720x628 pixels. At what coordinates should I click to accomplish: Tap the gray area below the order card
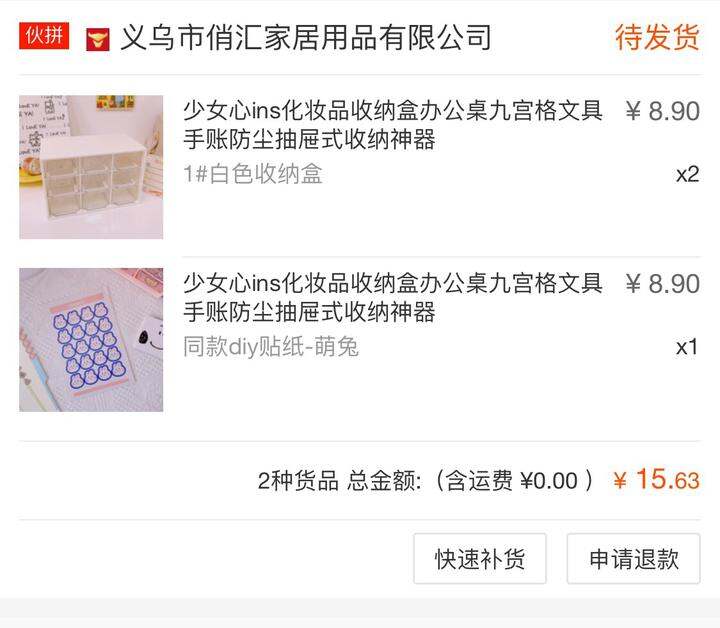pos(360,613)
